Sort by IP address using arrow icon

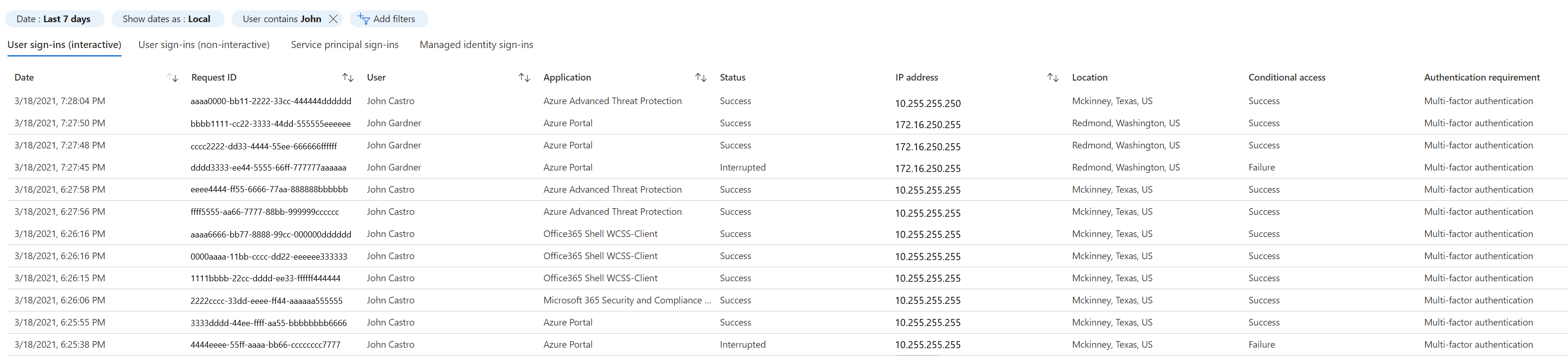click(1053, 78)
